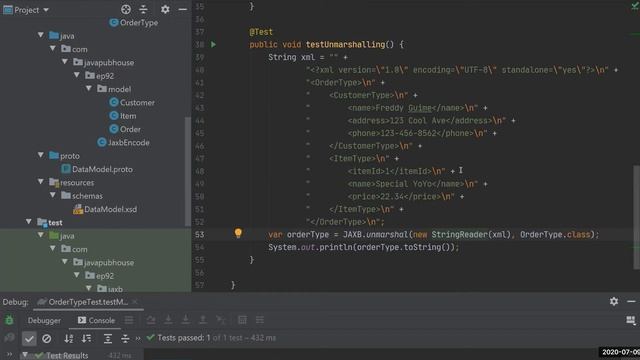Screen dimensions: 640x360
Task: Collapse the main java folder
Action: coord(41,35)
